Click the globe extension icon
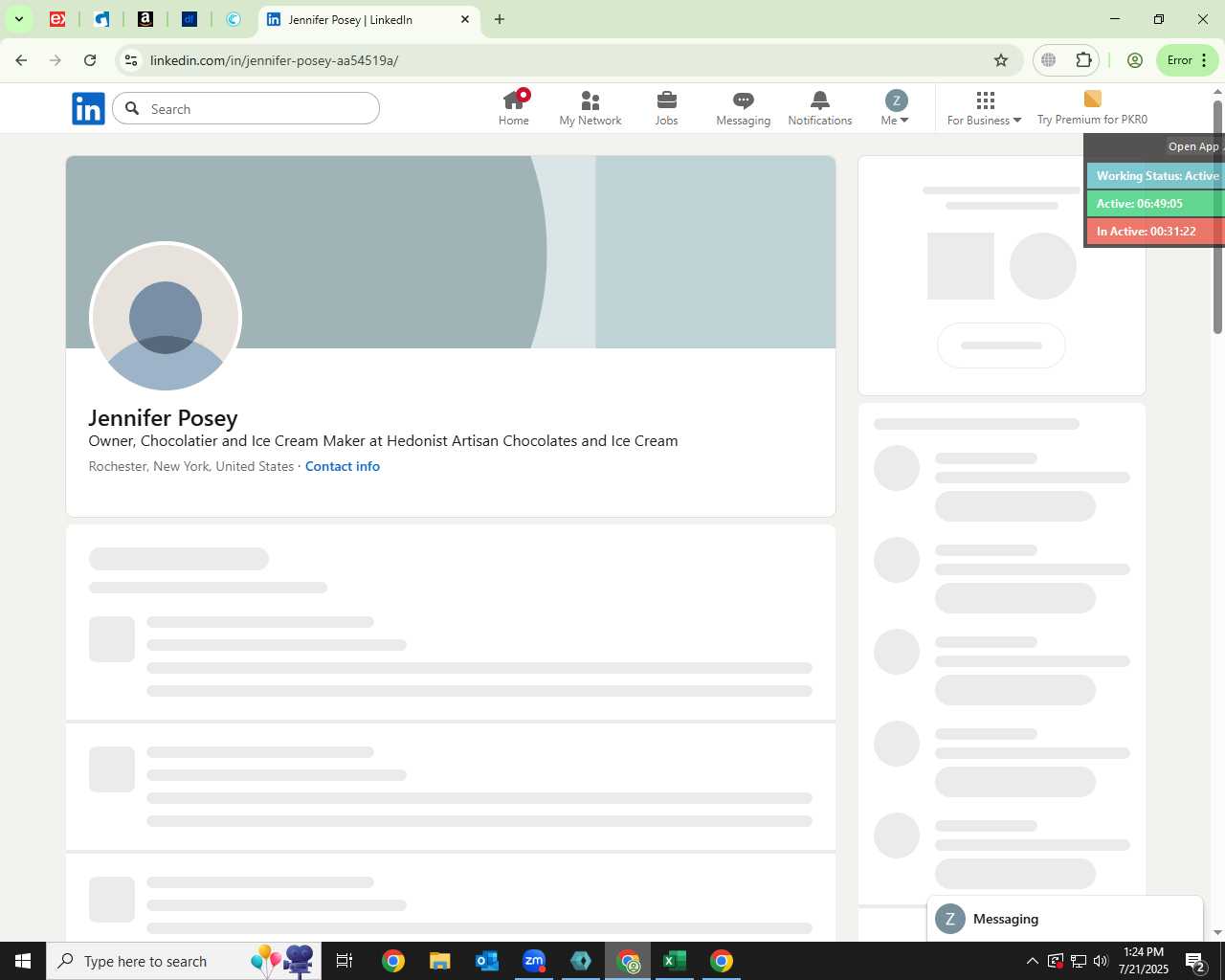The image size is (1225, 980). tap(1049, 60)
